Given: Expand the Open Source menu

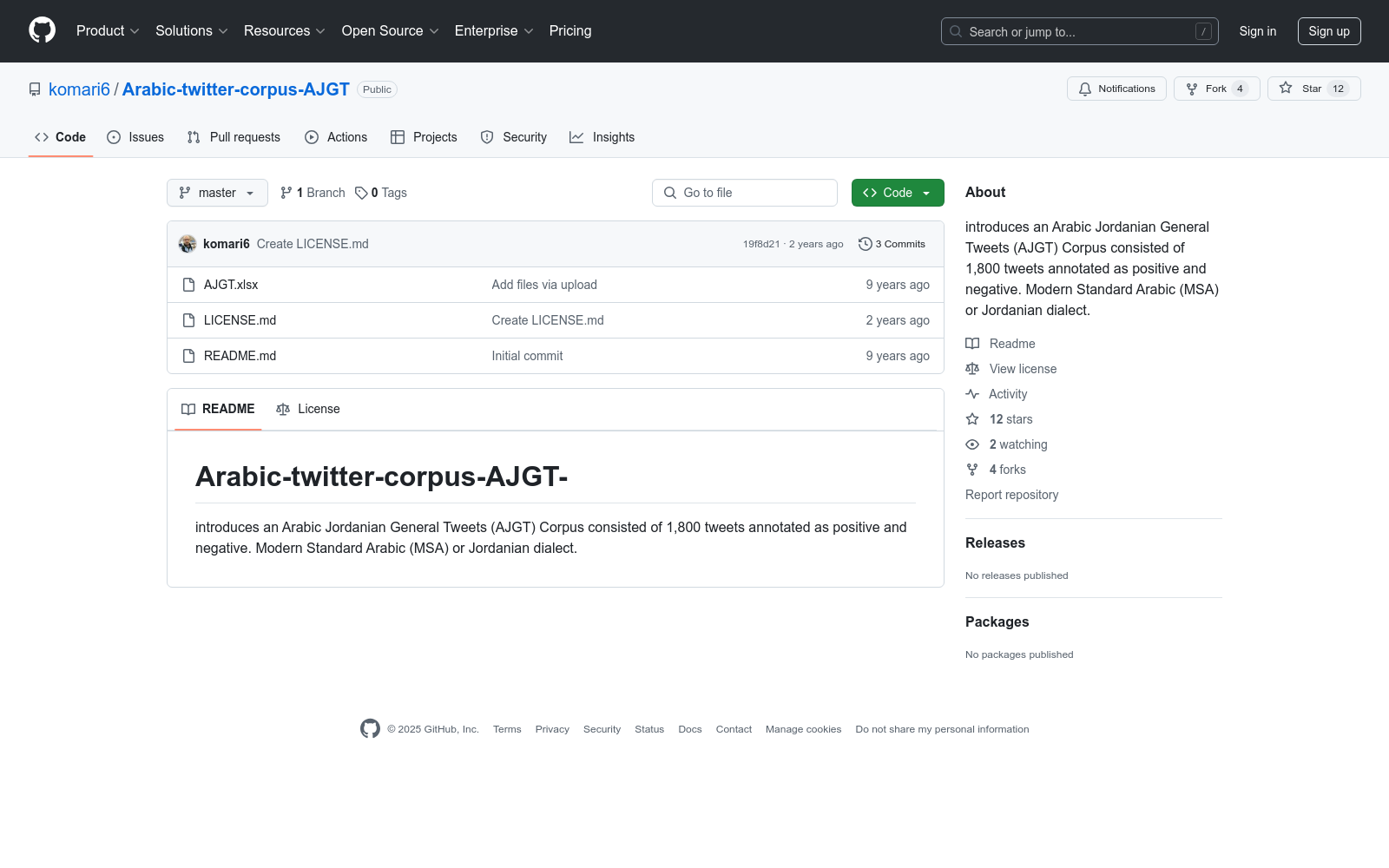Looking at the screenshot, I should point(391,30).
